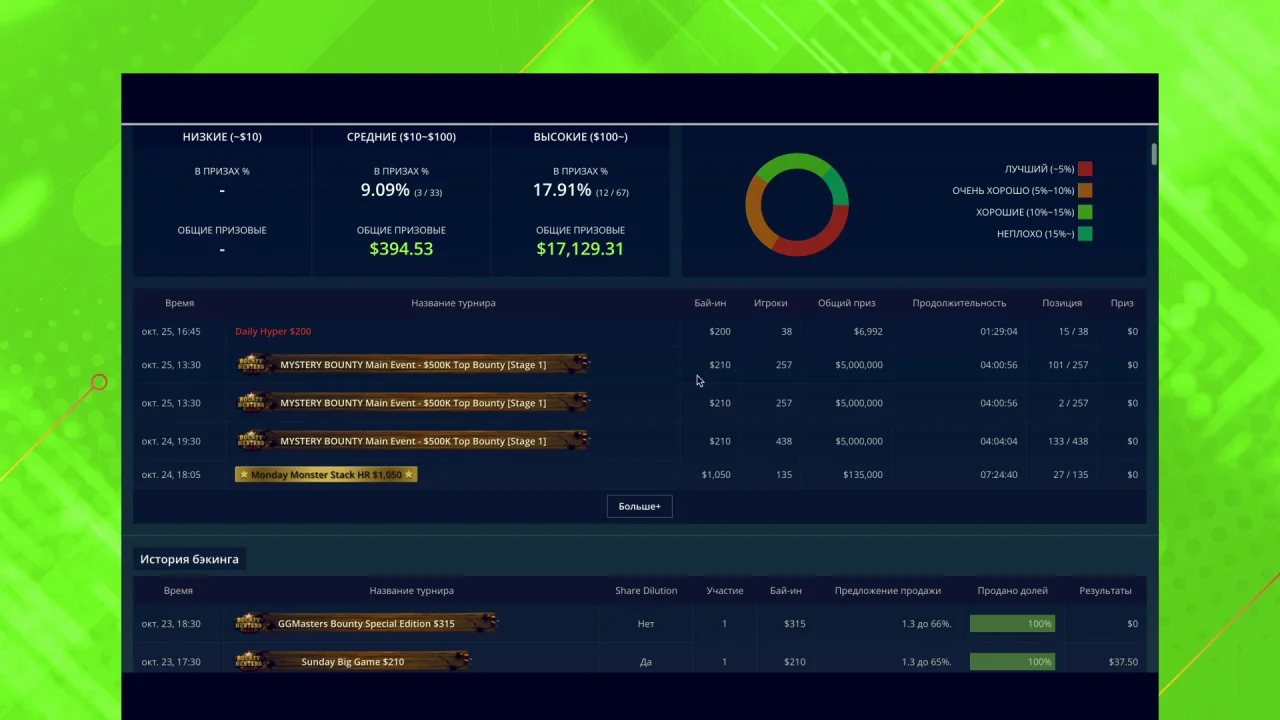
Task: Open MYSTERY BOUNTY Main Event with position 101 / 257
Action: 413,364
